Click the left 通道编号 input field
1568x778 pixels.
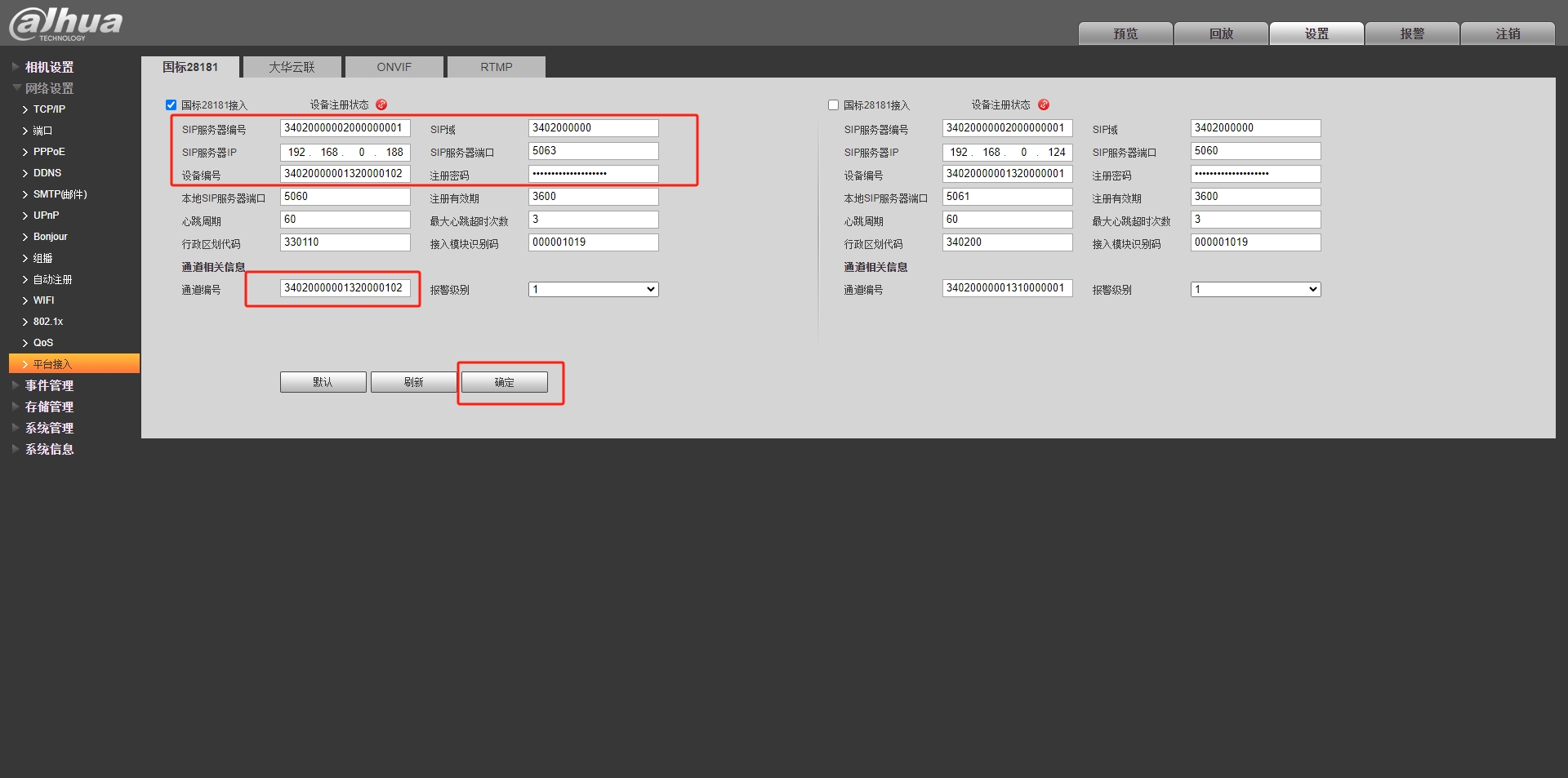point(345,288)
